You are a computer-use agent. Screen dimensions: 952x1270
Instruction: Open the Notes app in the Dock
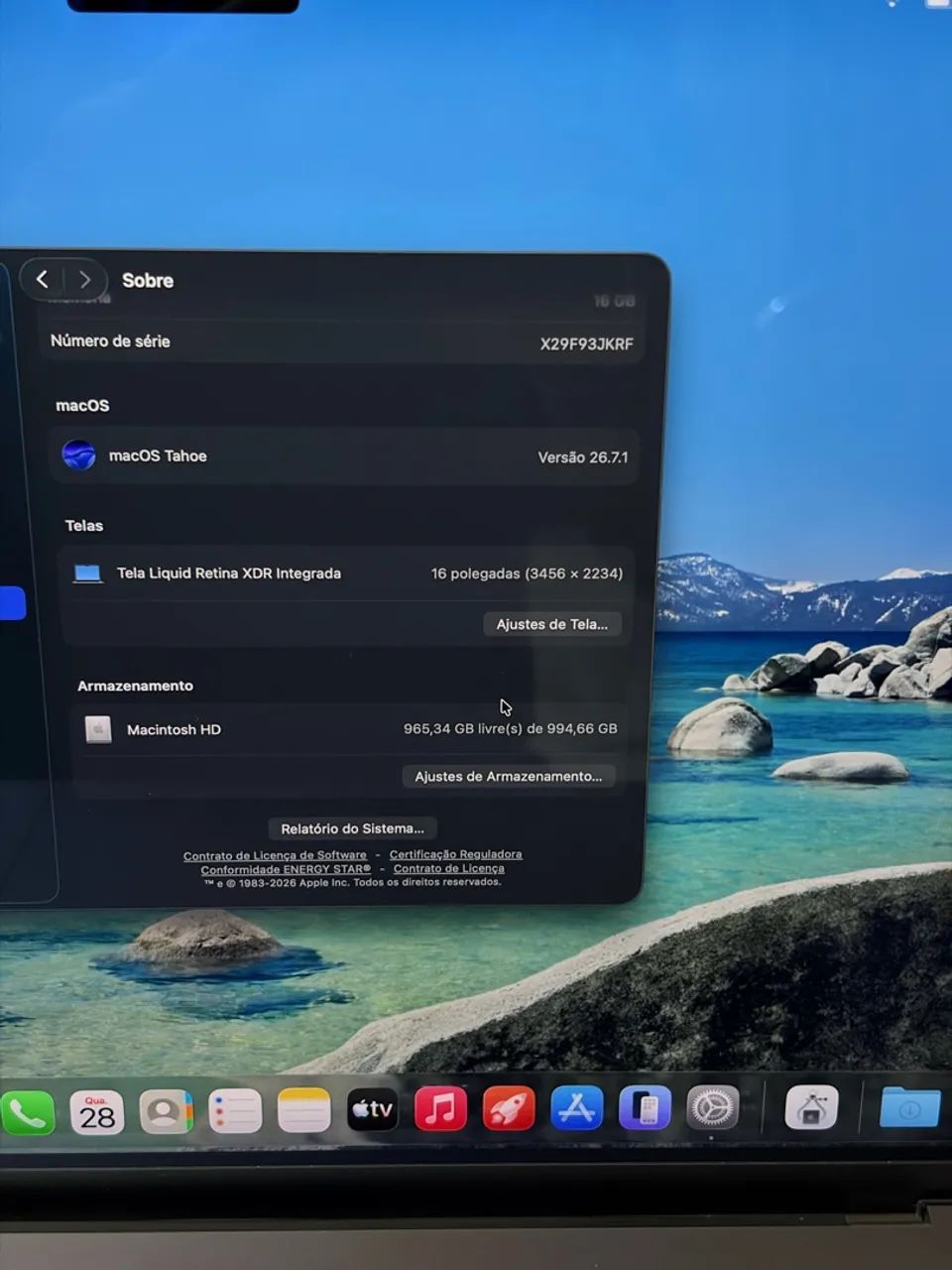pyautogui.click(x=303, y=1110)
